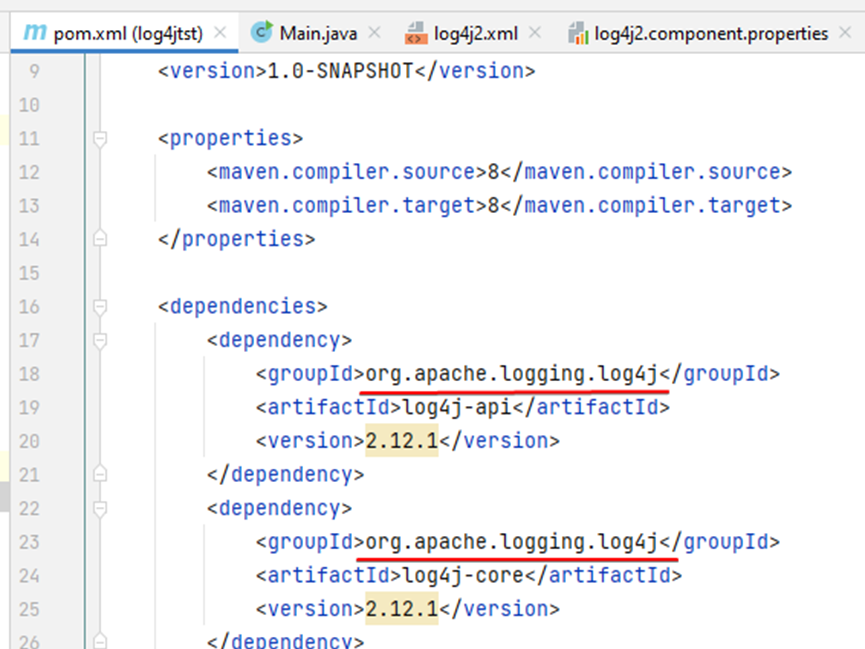Collapse the second dependency block at line 22
The width and height of the screenshot is (865, 649).
point(100,509)
